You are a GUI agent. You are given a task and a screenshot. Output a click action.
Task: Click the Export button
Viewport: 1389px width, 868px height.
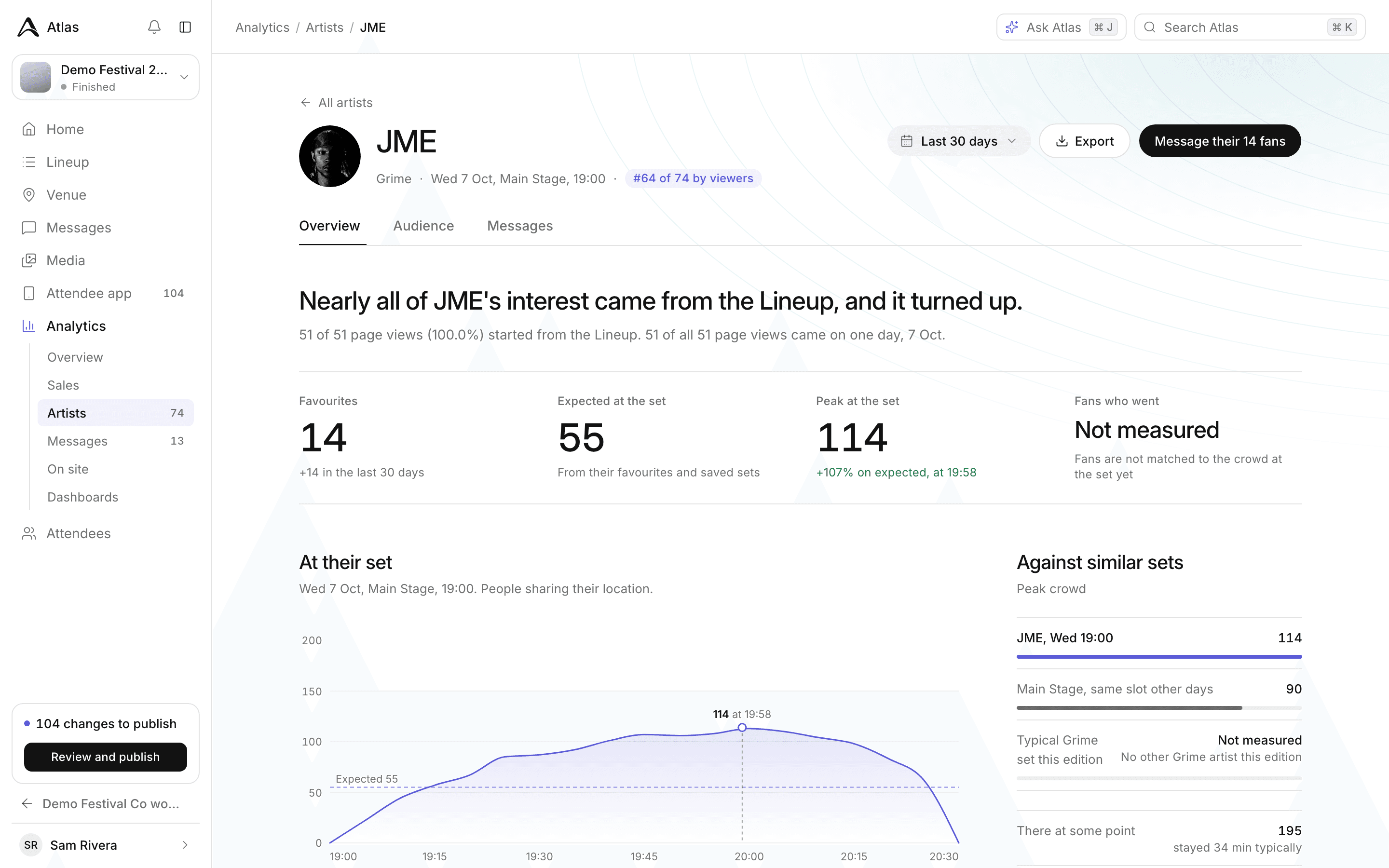[x=1084, y=141]
